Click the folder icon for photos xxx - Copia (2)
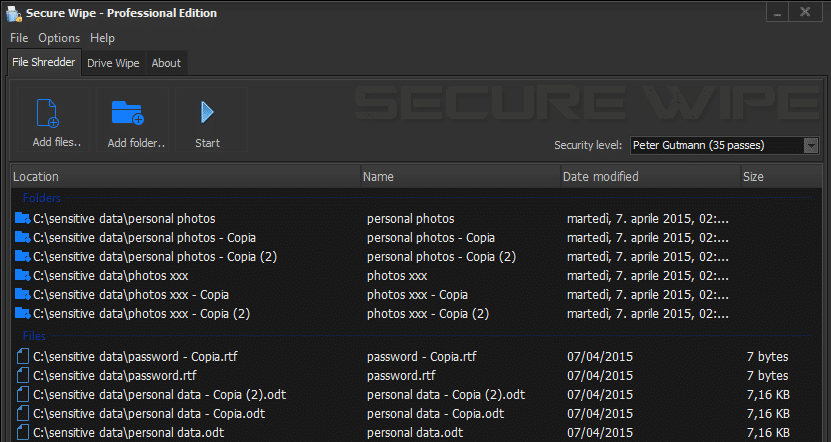This screenshot has height=442, width=831. (x=22, y=314)
